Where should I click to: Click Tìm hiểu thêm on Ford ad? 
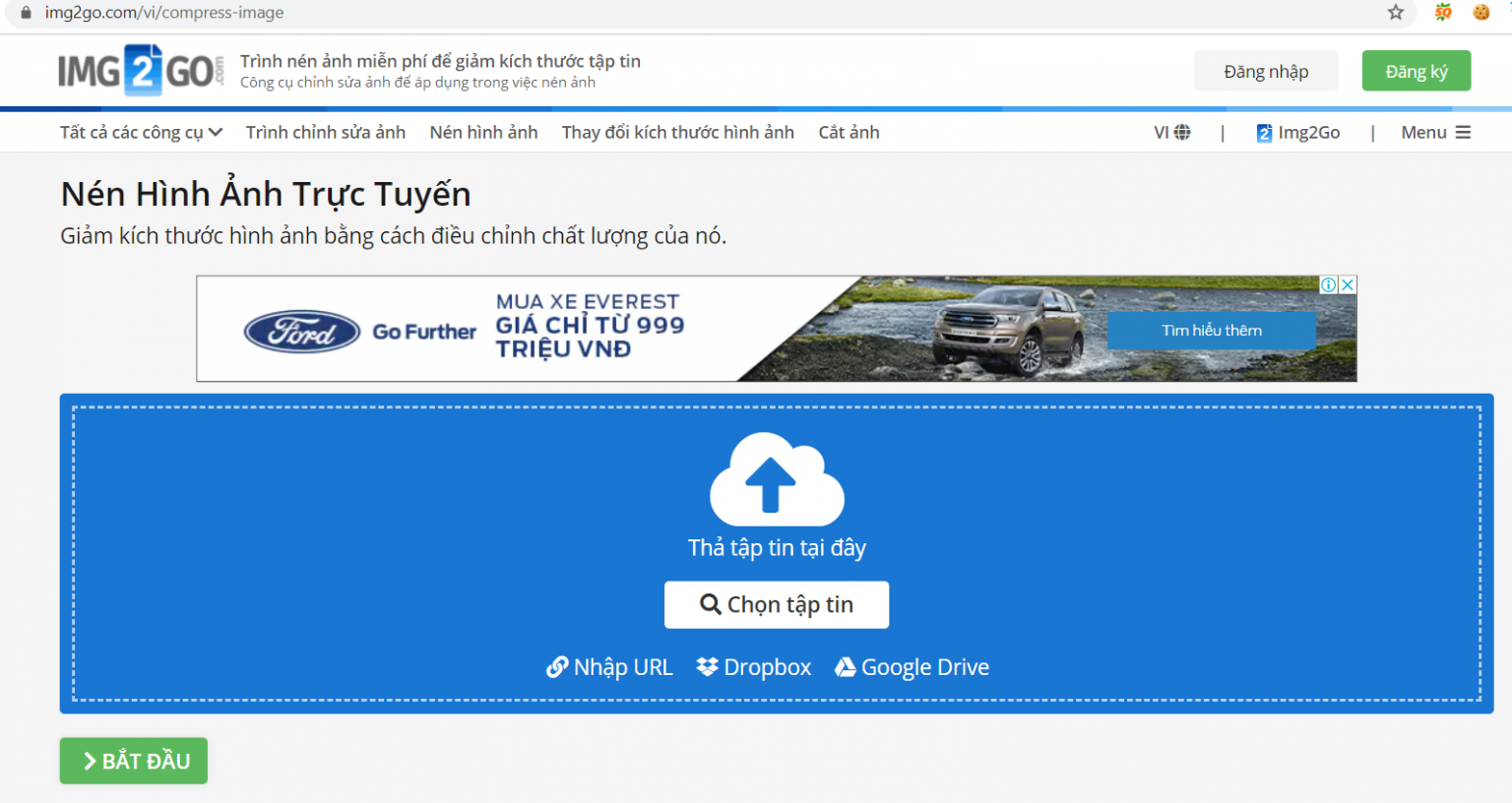[1212, 331]
